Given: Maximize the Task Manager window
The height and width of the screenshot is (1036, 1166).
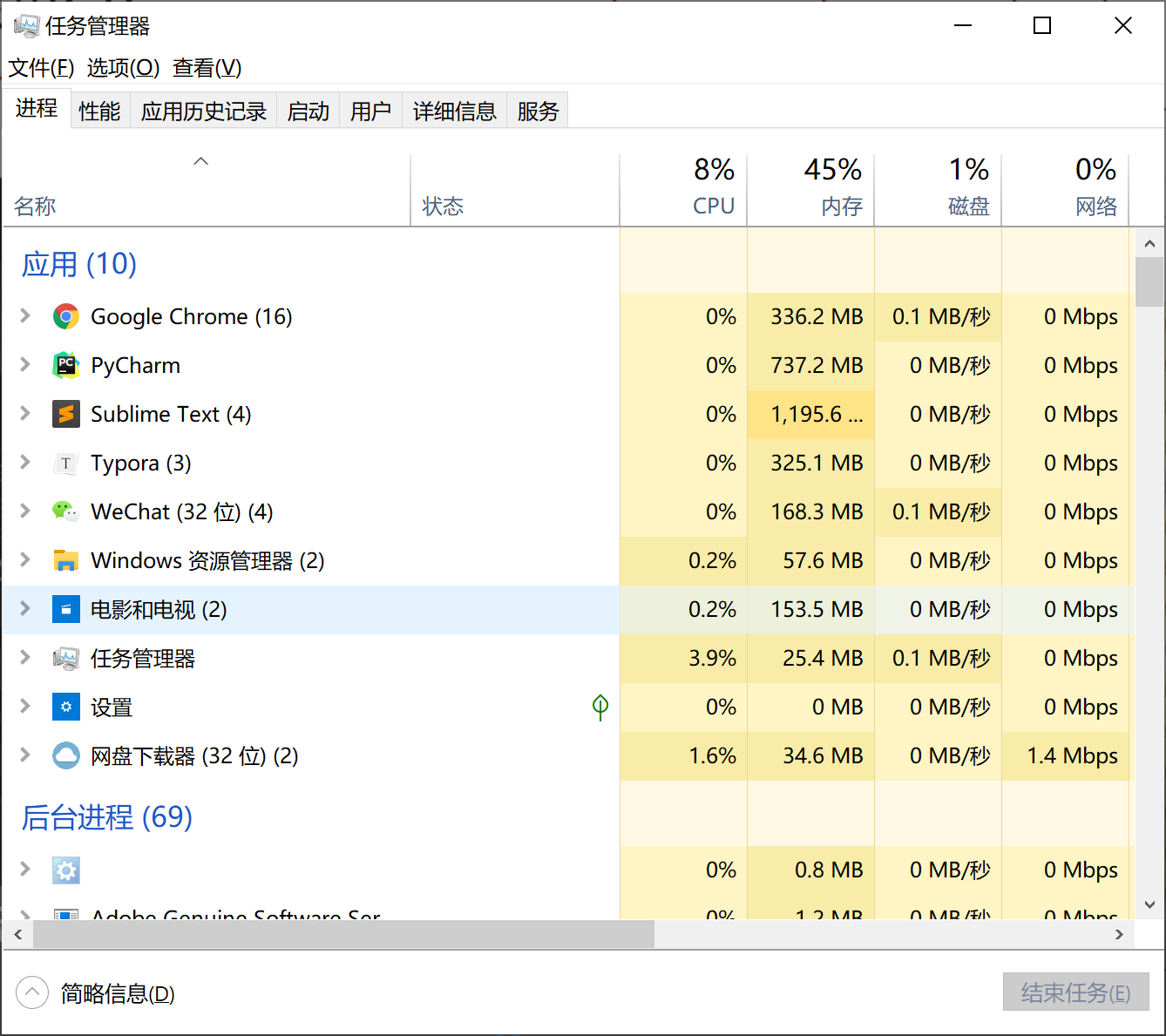Looking at the screenshot, I should (x=1042, y=26).
